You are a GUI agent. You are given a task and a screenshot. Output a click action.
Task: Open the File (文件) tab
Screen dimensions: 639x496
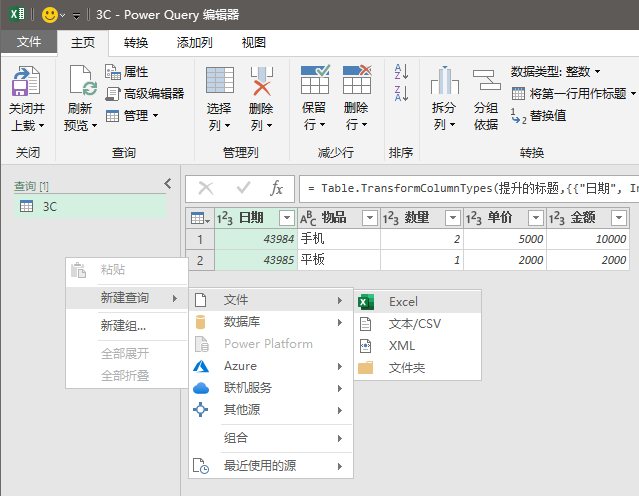click(x=29, y=42)
